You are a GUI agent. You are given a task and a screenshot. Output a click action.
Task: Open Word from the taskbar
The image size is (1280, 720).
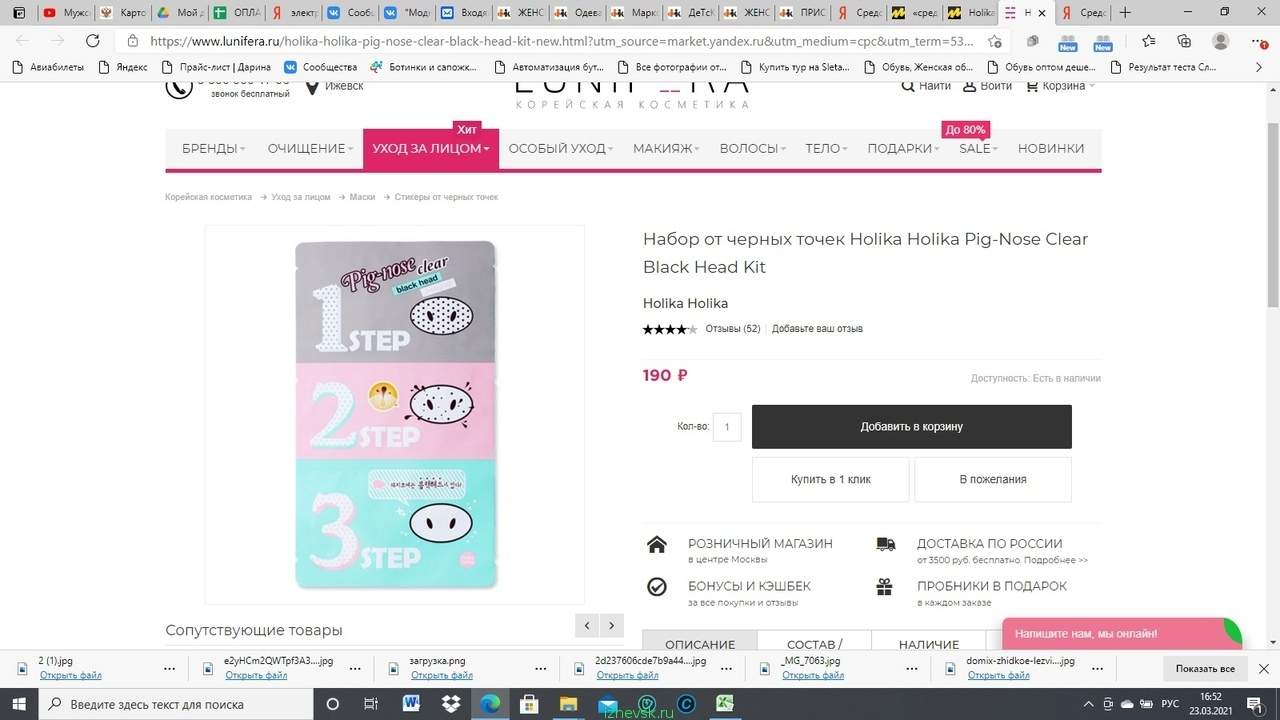410,704
